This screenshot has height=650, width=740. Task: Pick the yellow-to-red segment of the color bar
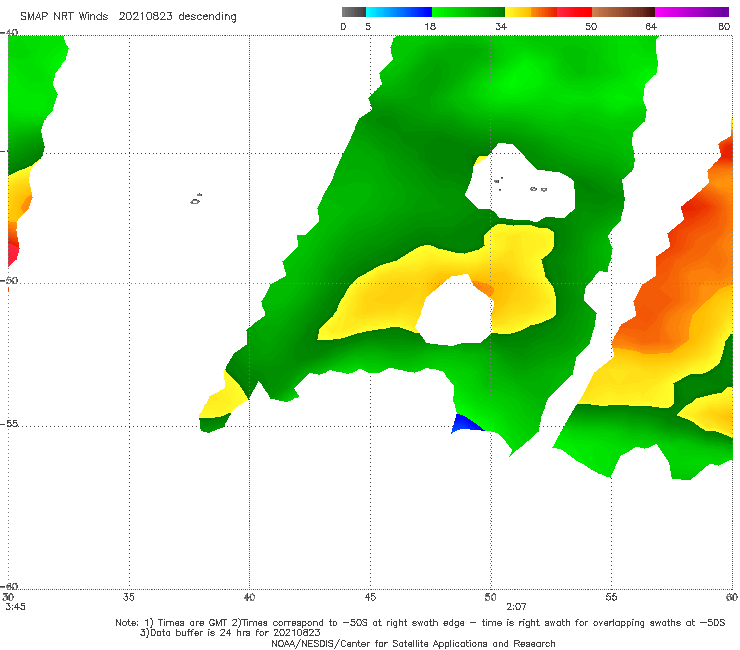548,12
